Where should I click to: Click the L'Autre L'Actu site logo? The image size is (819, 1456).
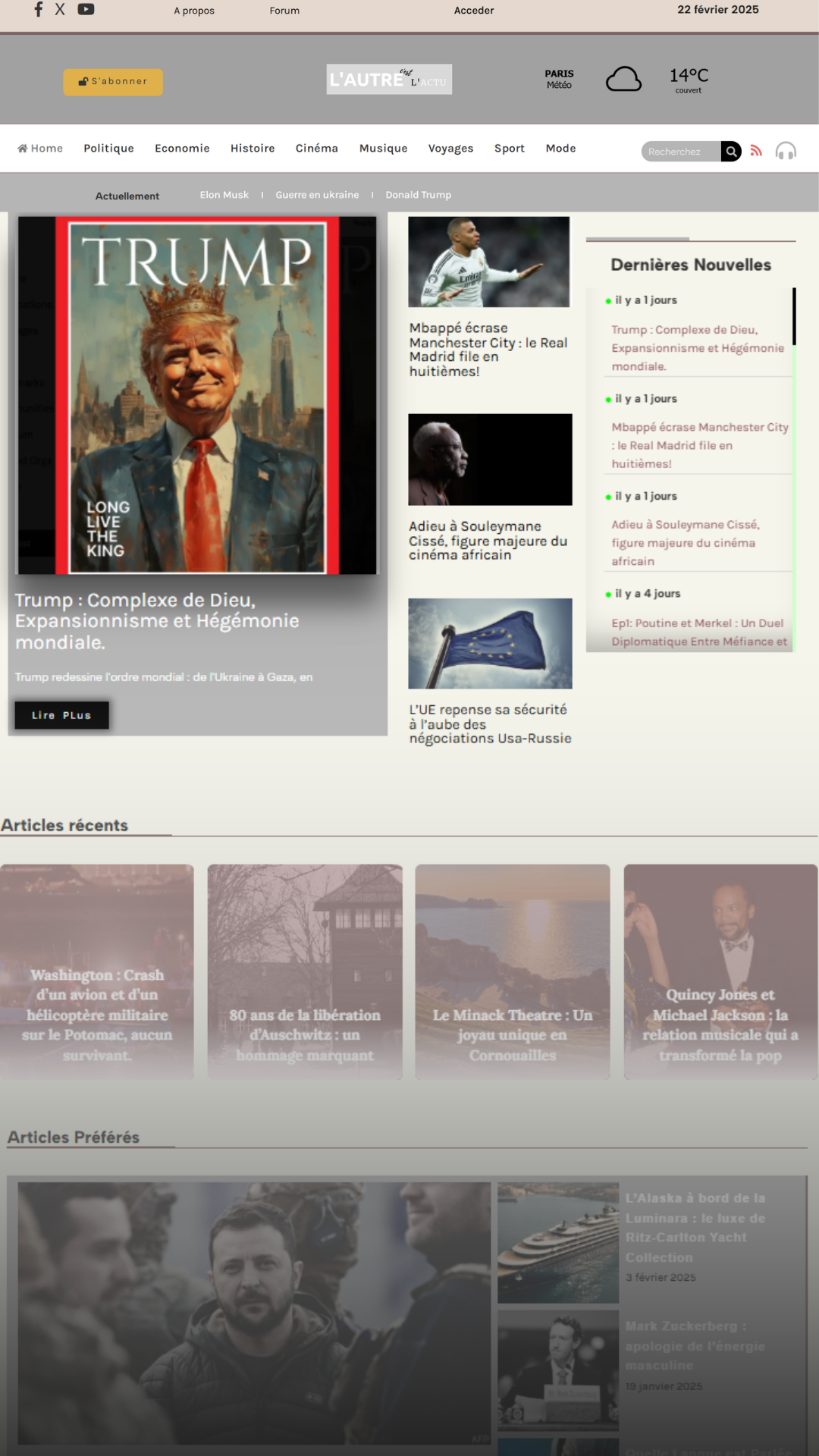click(389, 80)
